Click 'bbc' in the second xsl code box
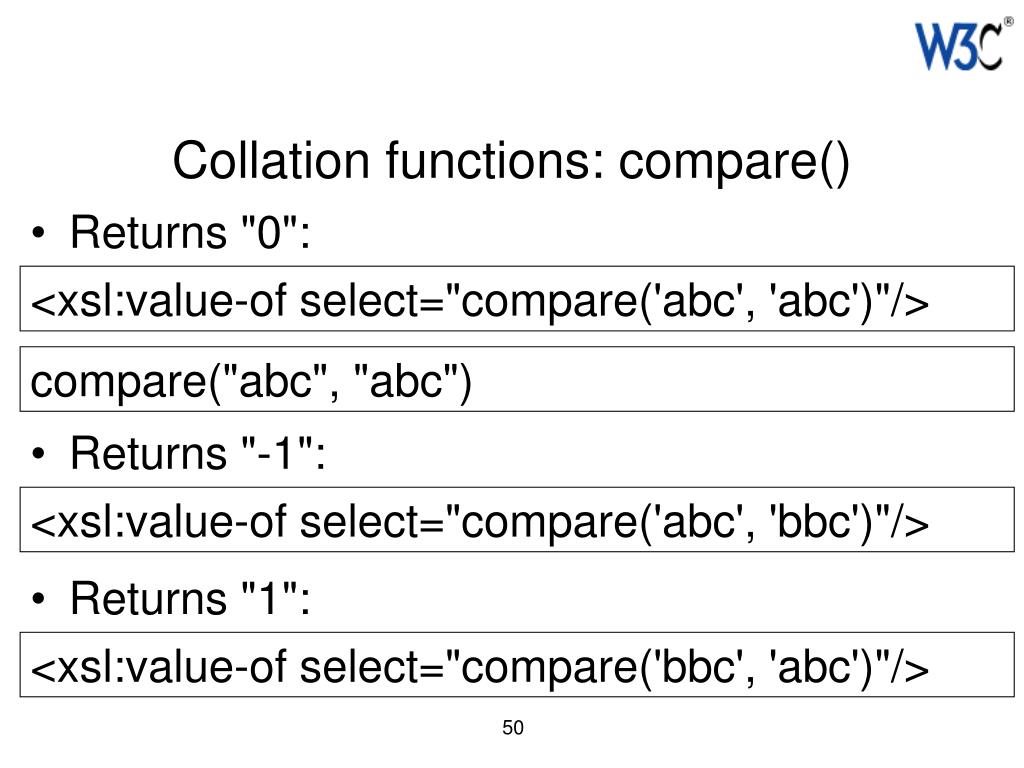The height and width of the screenshot is (768, 1024). click(x=816, y=522)
